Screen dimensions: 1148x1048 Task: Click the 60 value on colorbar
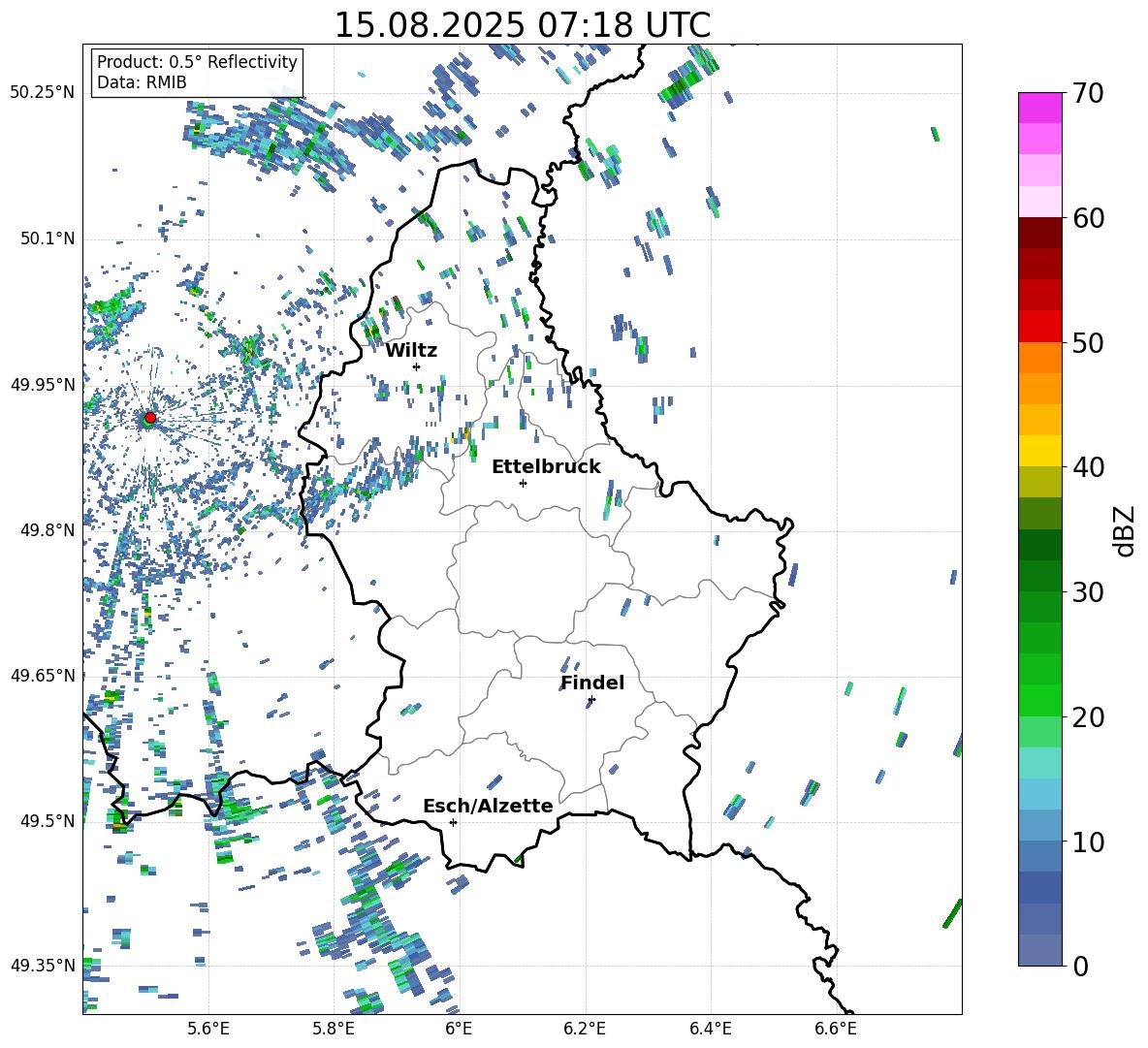[x=1089, y=218]
